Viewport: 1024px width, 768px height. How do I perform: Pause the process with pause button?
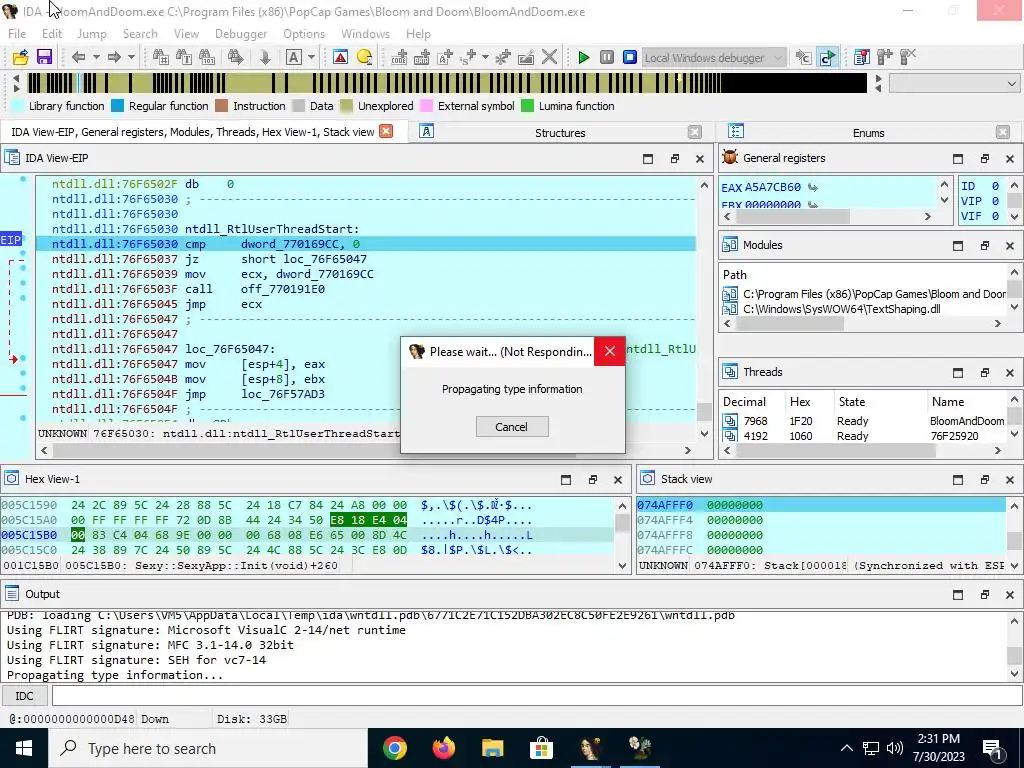click(x=607, y=57)
